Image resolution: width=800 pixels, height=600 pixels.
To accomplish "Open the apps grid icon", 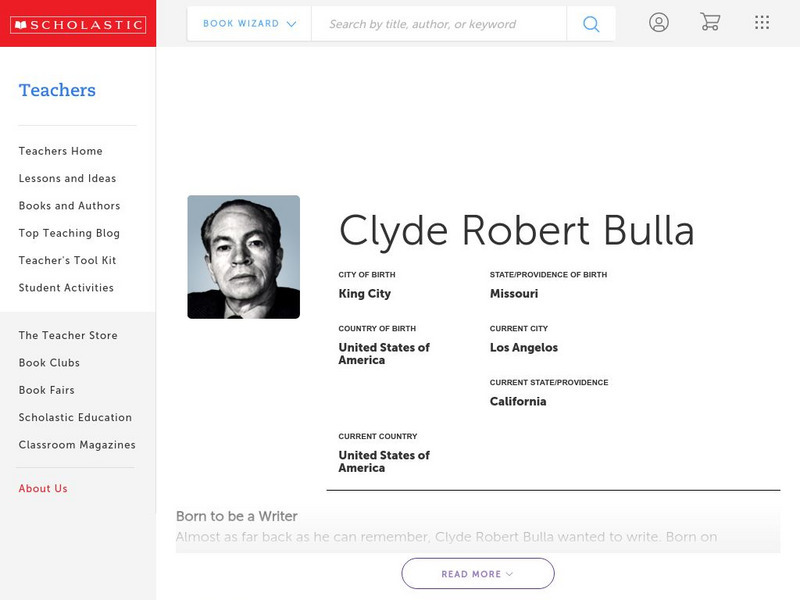I will pyautogui.click(x=761, y=22).
